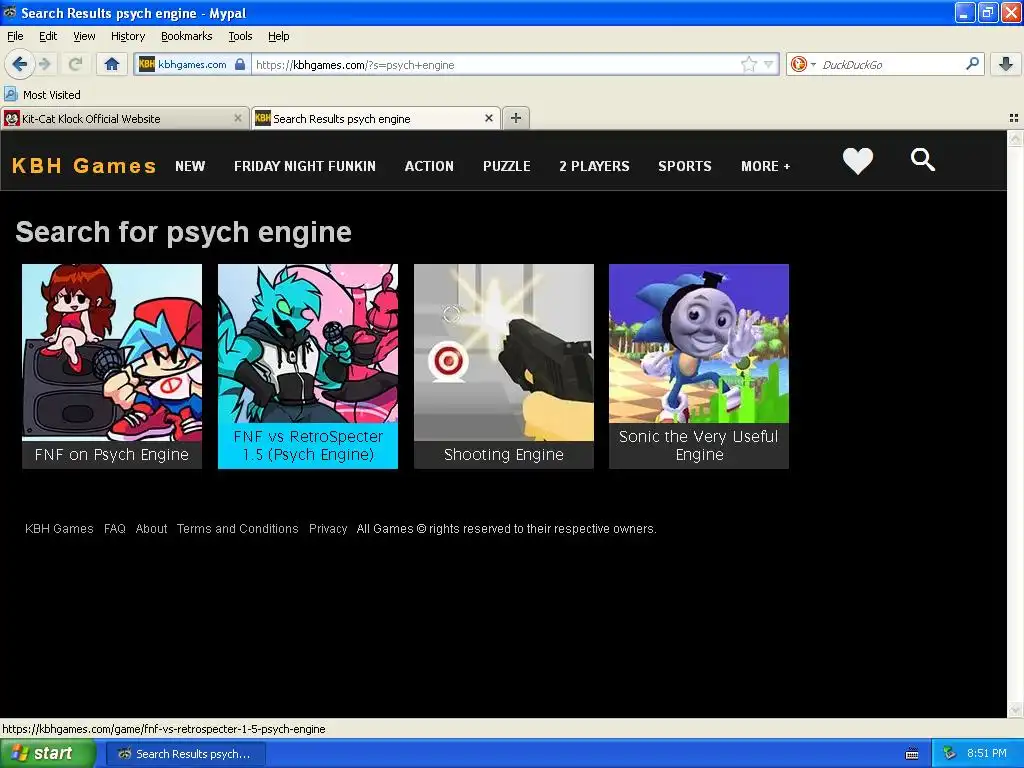
Task: Expand the MORE + navigation menu
Action: [765, 166]
